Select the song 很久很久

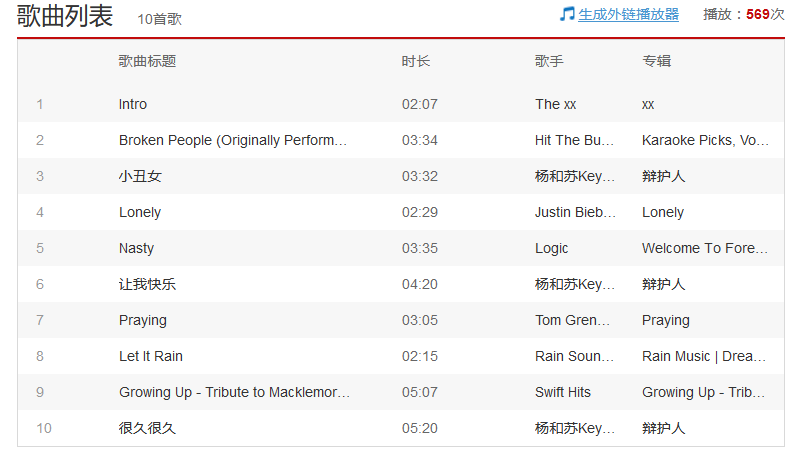[147, 428]
